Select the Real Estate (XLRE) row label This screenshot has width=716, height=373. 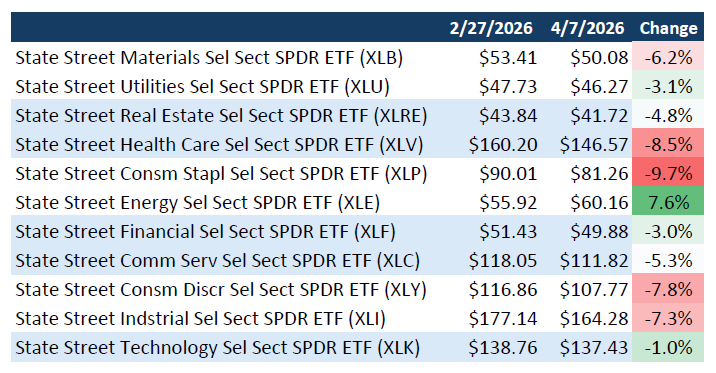[x=221, y=116]
